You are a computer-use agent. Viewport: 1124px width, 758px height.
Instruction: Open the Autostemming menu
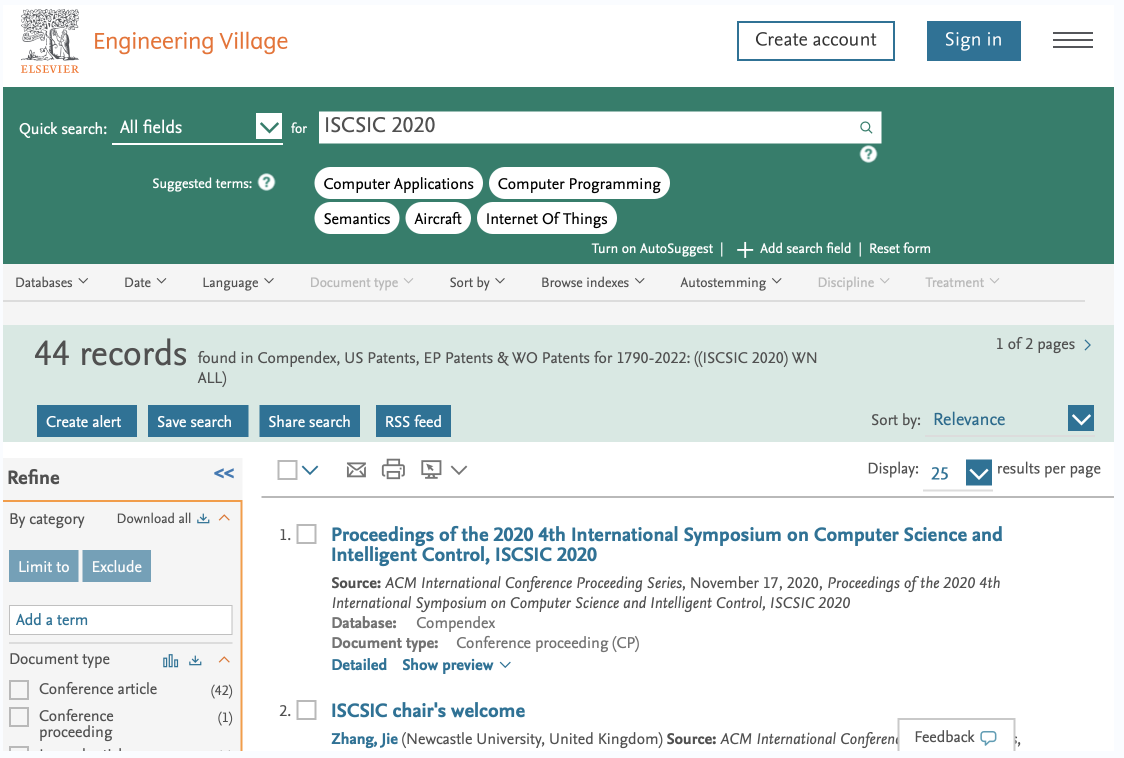click(730, 282)
